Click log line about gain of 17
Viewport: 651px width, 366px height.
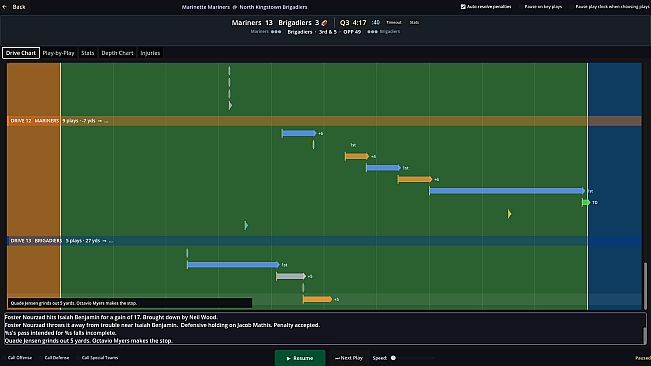(x=111, y=317)
